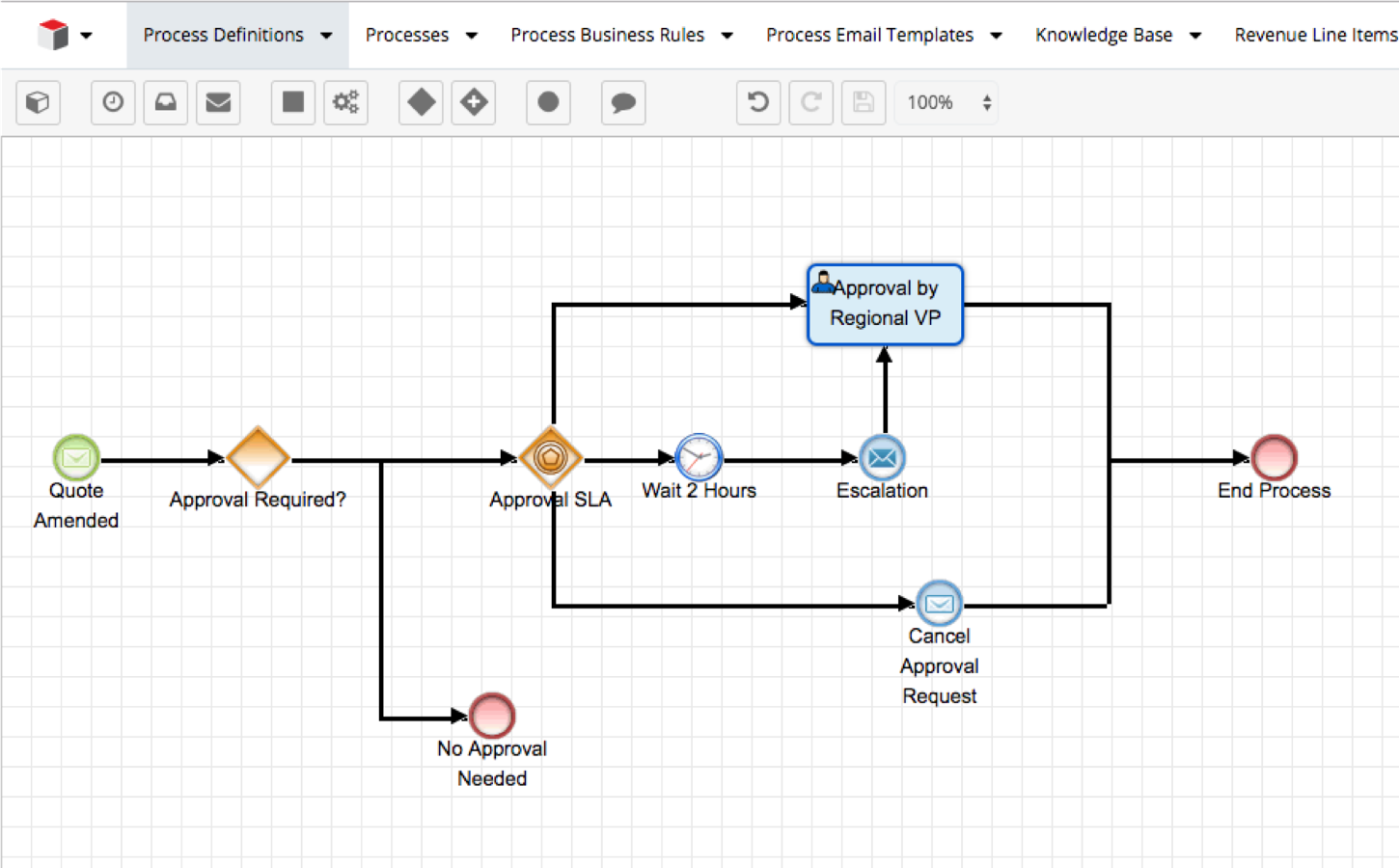
Task: Choose the circle end event tool
Action: (548, 102)
